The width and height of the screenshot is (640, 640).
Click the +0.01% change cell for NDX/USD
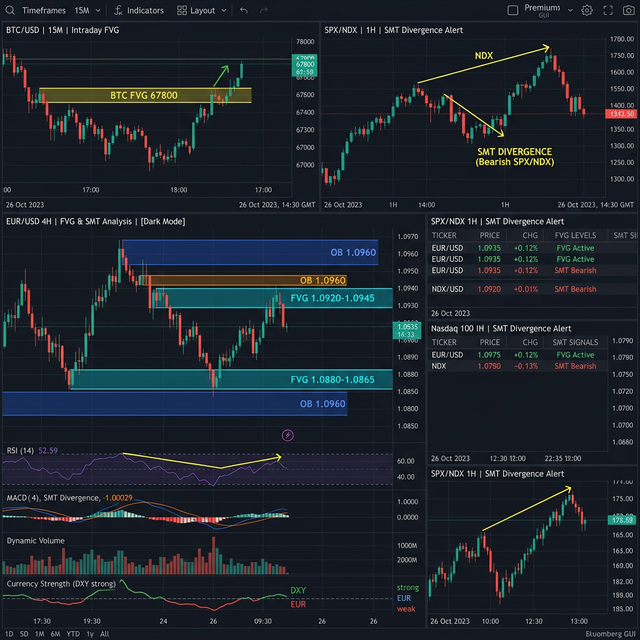pos(526,289)
